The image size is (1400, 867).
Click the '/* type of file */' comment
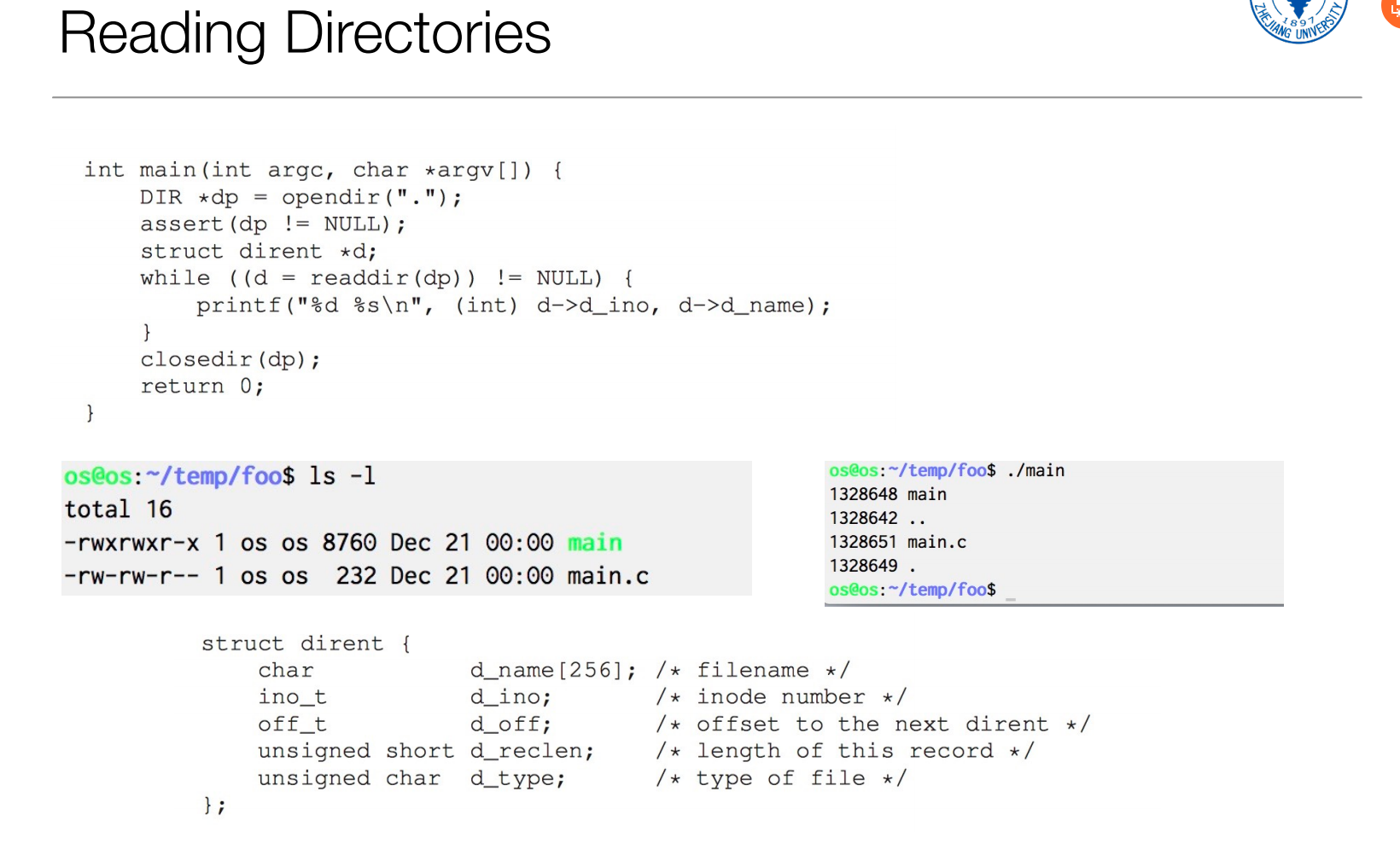[x=781, y=778]
